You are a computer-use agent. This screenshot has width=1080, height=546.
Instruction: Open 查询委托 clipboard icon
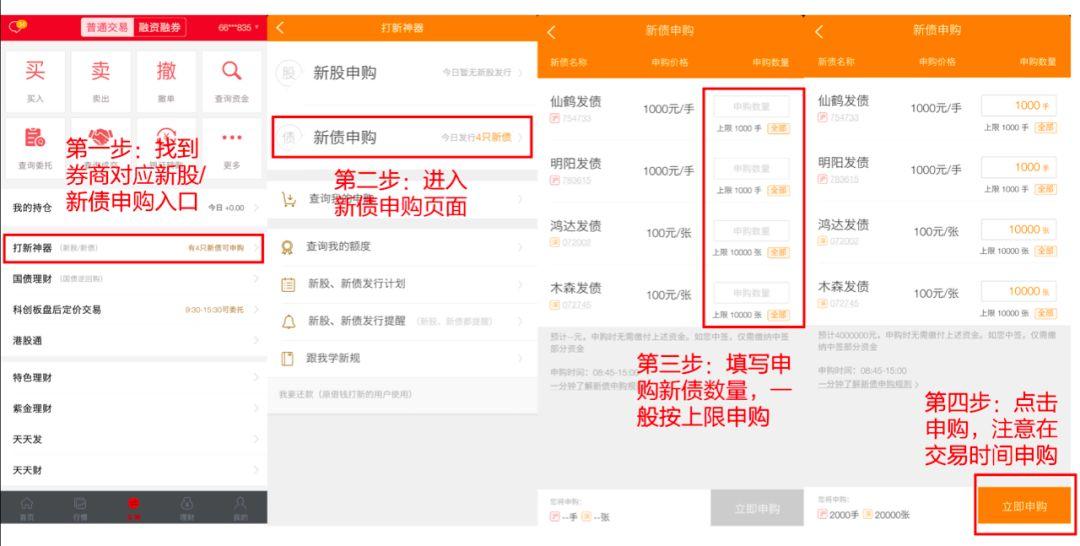pos(34,137)
